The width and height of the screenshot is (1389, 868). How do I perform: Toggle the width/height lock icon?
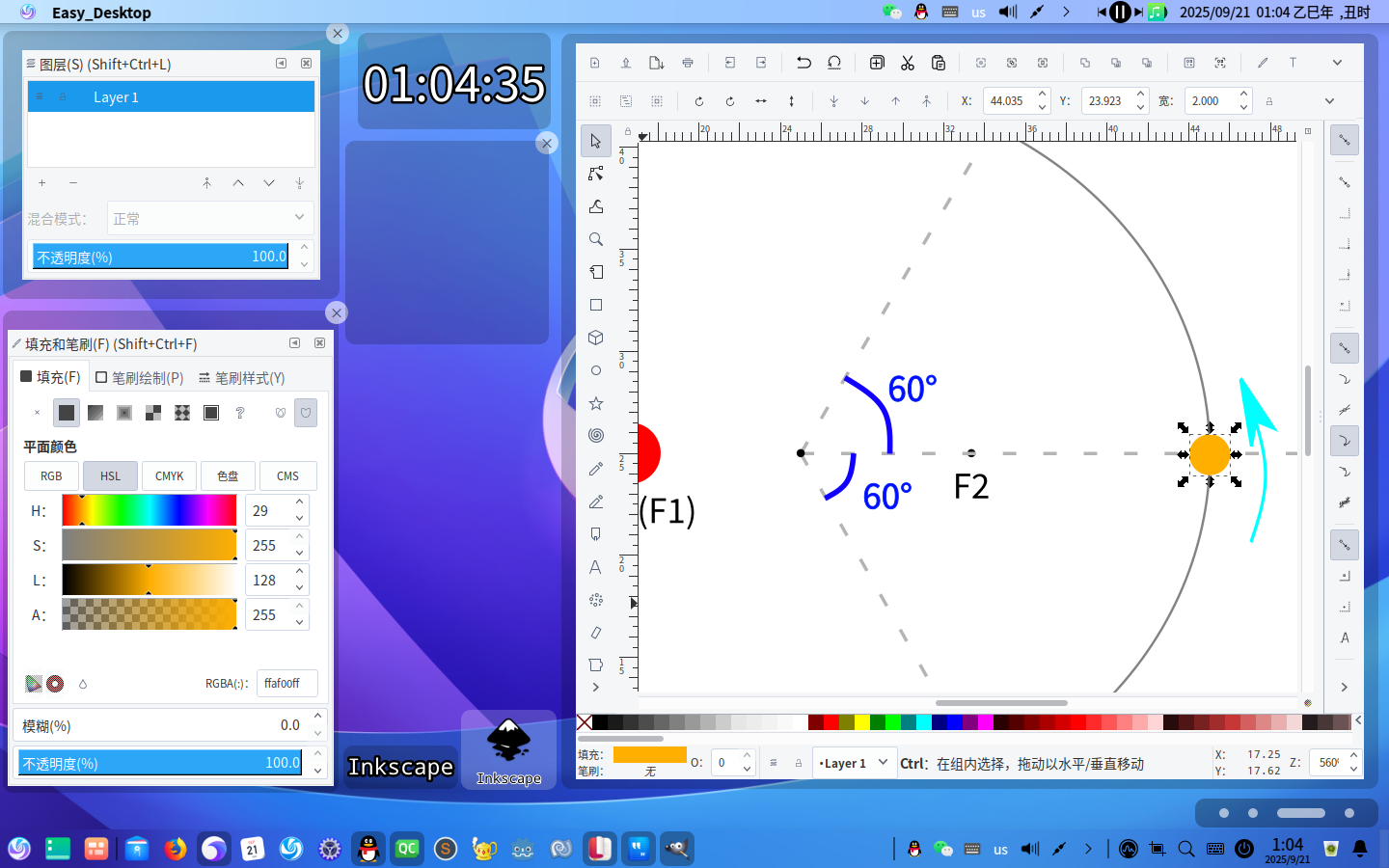click(1269, 101)
